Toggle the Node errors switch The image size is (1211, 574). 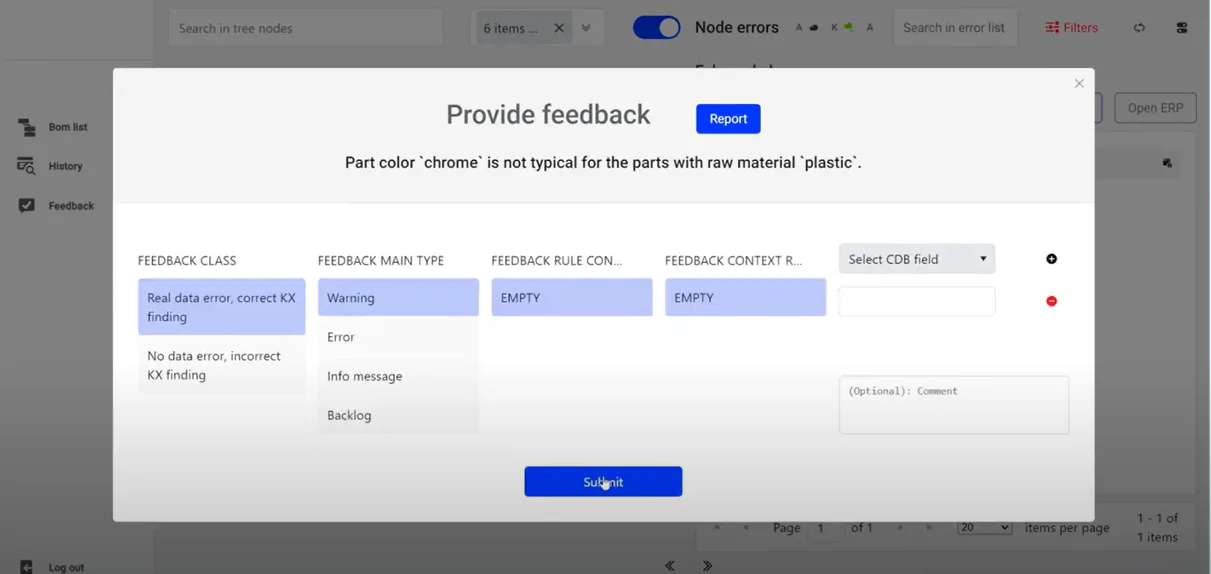click(x=657, y=28)
